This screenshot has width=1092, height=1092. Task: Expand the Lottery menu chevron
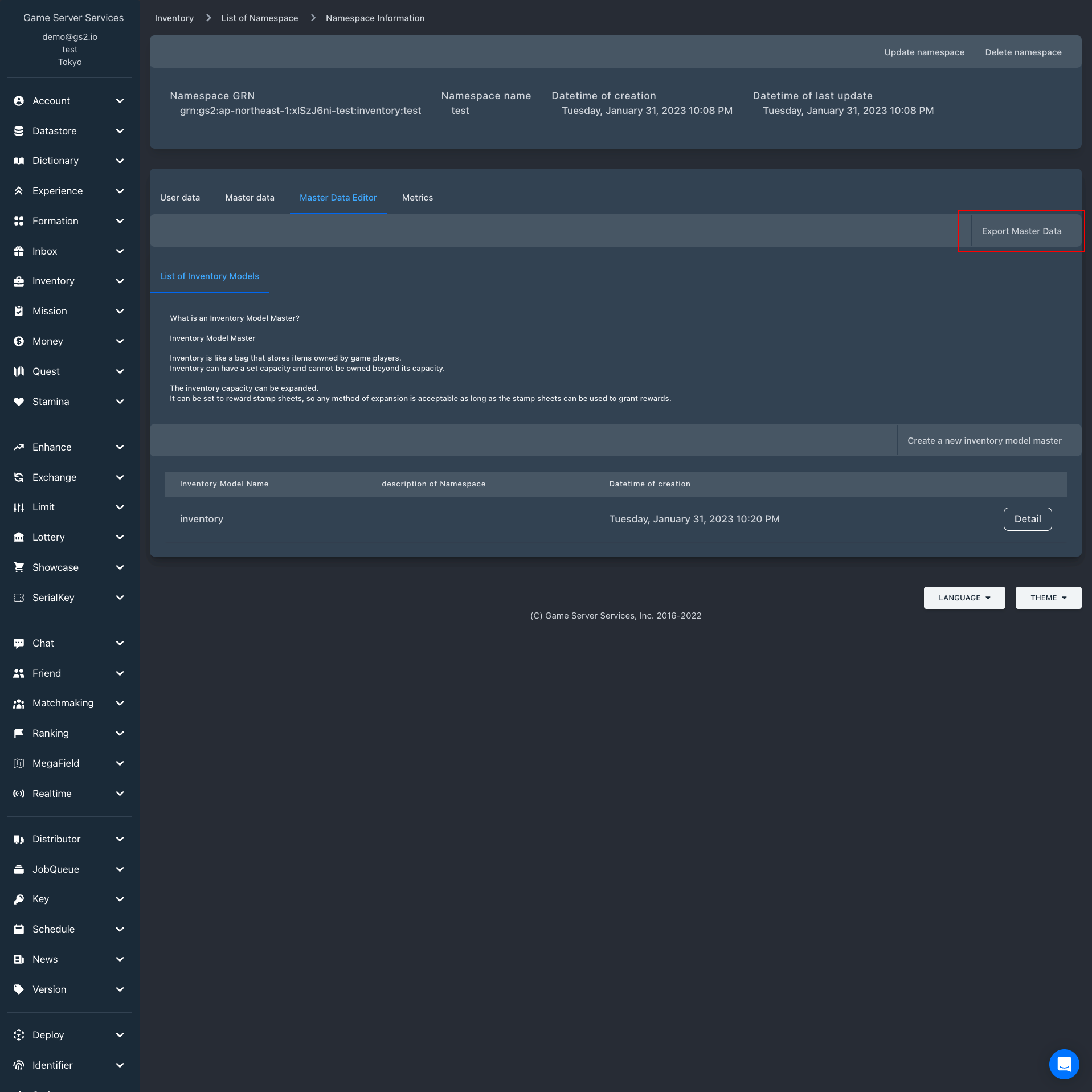pyautogui.click(x=120, y=537)
